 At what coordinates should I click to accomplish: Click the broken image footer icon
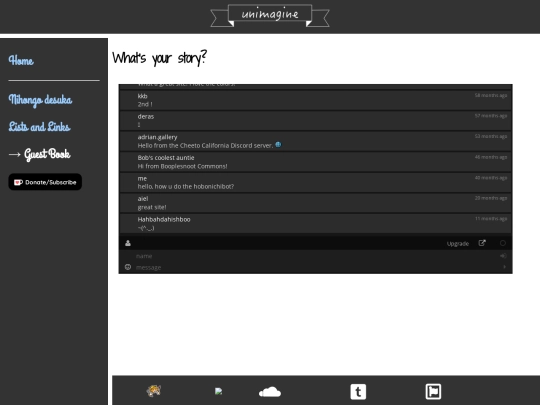(x=218, y=391)
